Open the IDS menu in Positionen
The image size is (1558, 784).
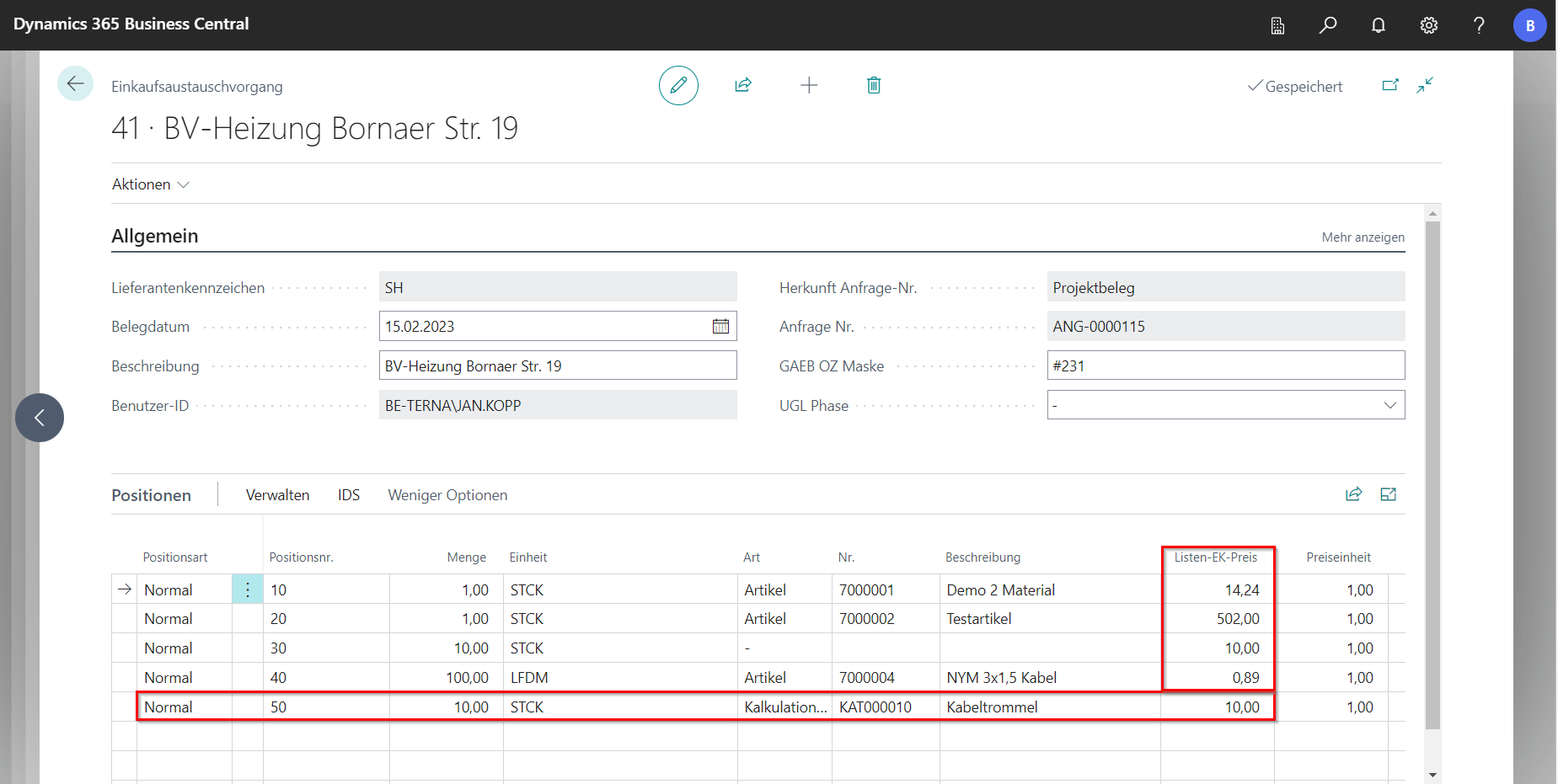[x=349, y=495]
